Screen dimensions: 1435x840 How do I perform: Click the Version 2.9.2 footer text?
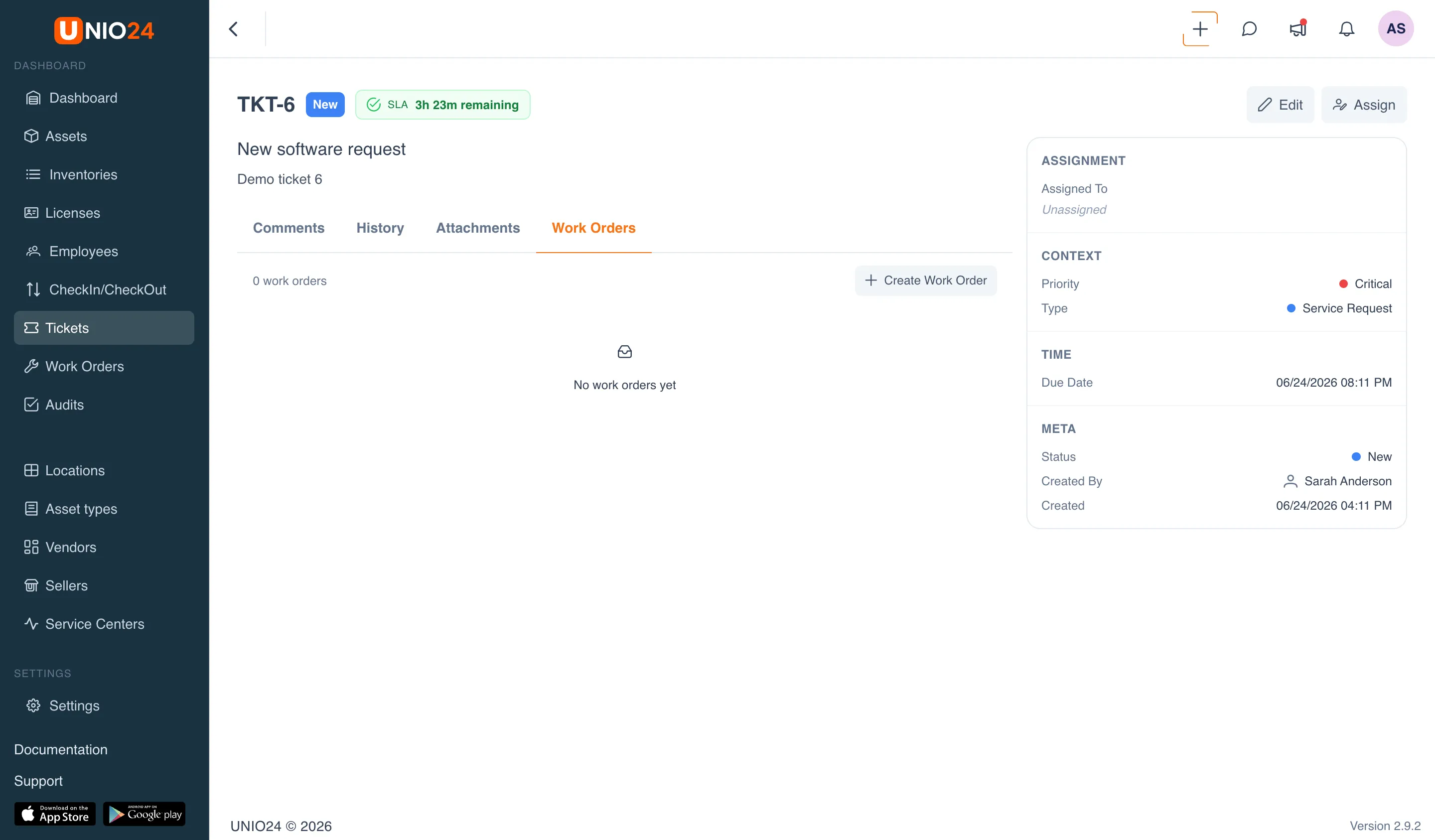coord(1385,826)
